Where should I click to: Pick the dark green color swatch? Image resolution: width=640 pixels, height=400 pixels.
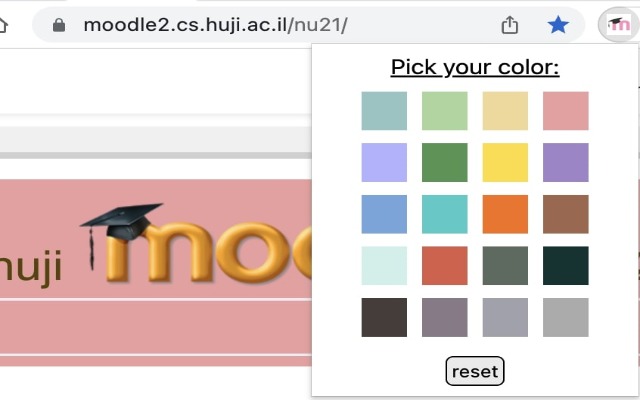pyautogui.click(x=445, y=162)
